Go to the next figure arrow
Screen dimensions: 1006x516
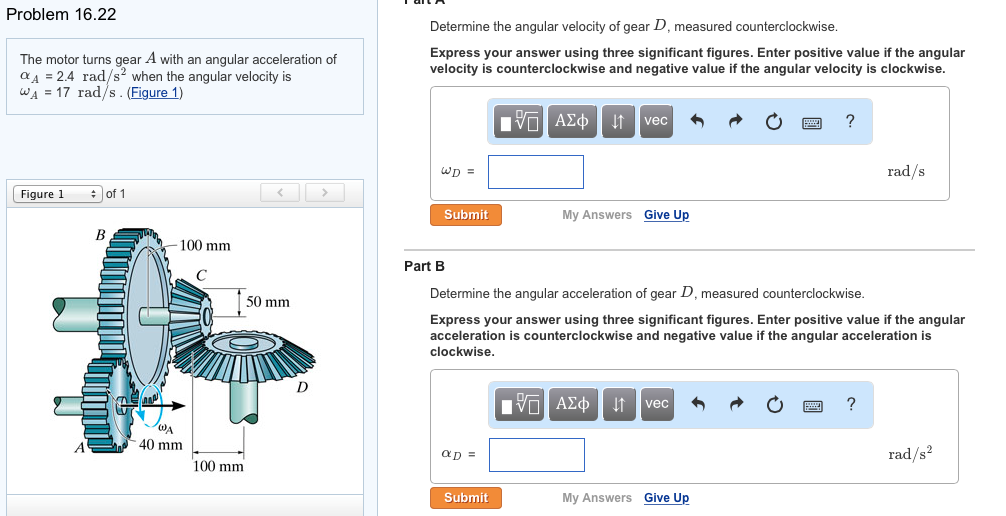coord(324,192)
